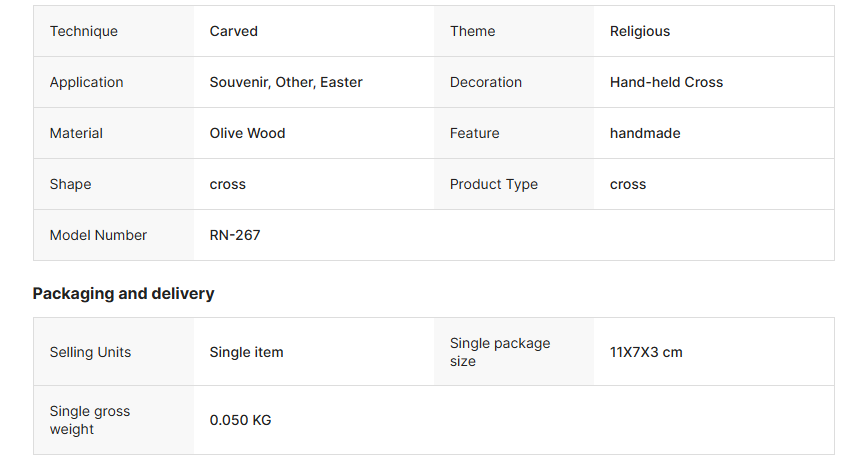Select the Olive Wood value
The width and height of the screenshot is (847, 464).
click(x=247, y=133)
